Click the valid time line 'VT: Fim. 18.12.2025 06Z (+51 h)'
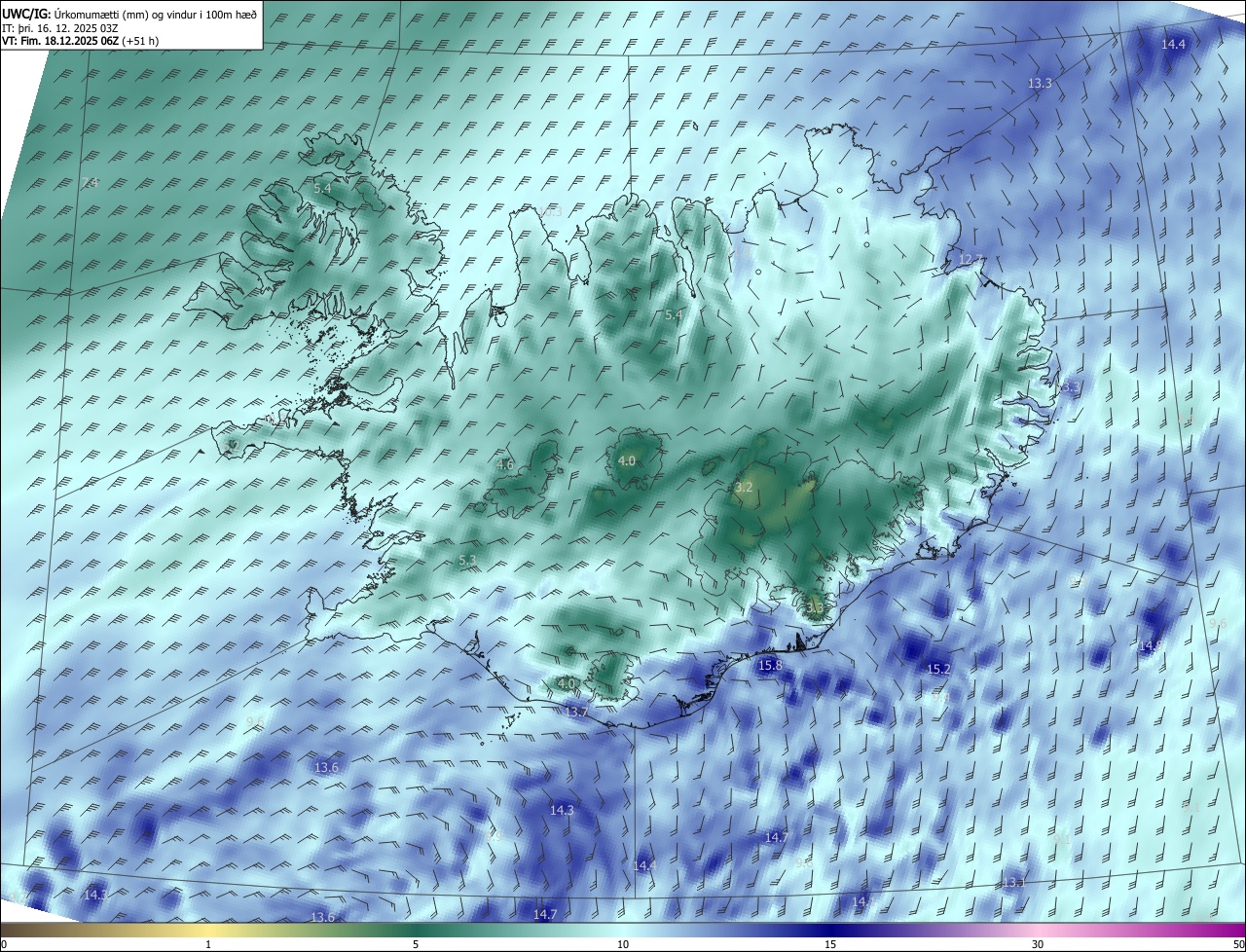 tap(81, 41)
